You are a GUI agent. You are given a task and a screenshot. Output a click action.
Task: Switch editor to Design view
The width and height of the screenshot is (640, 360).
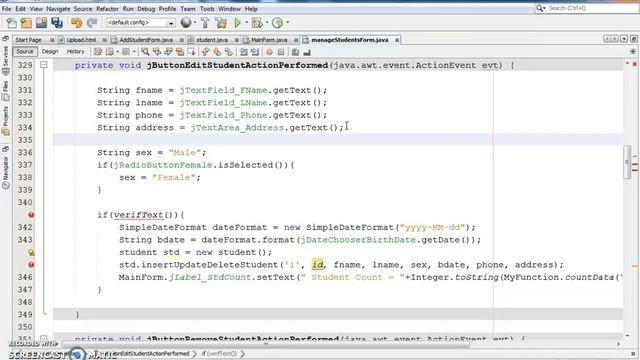[x=50, y=51]
